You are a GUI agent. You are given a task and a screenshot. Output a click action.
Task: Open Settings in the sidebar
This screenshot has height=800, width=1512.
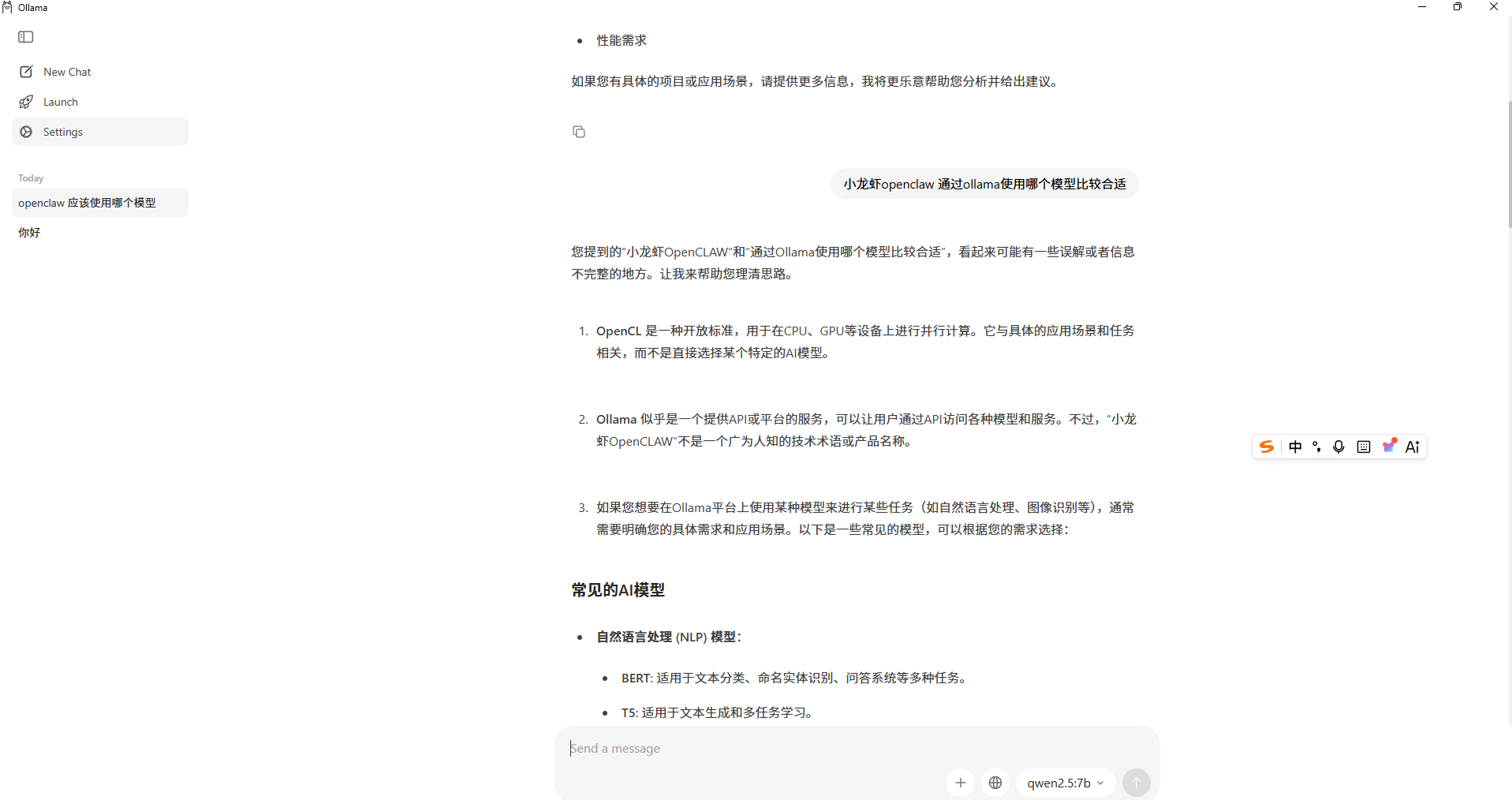(x=100, y=132)
